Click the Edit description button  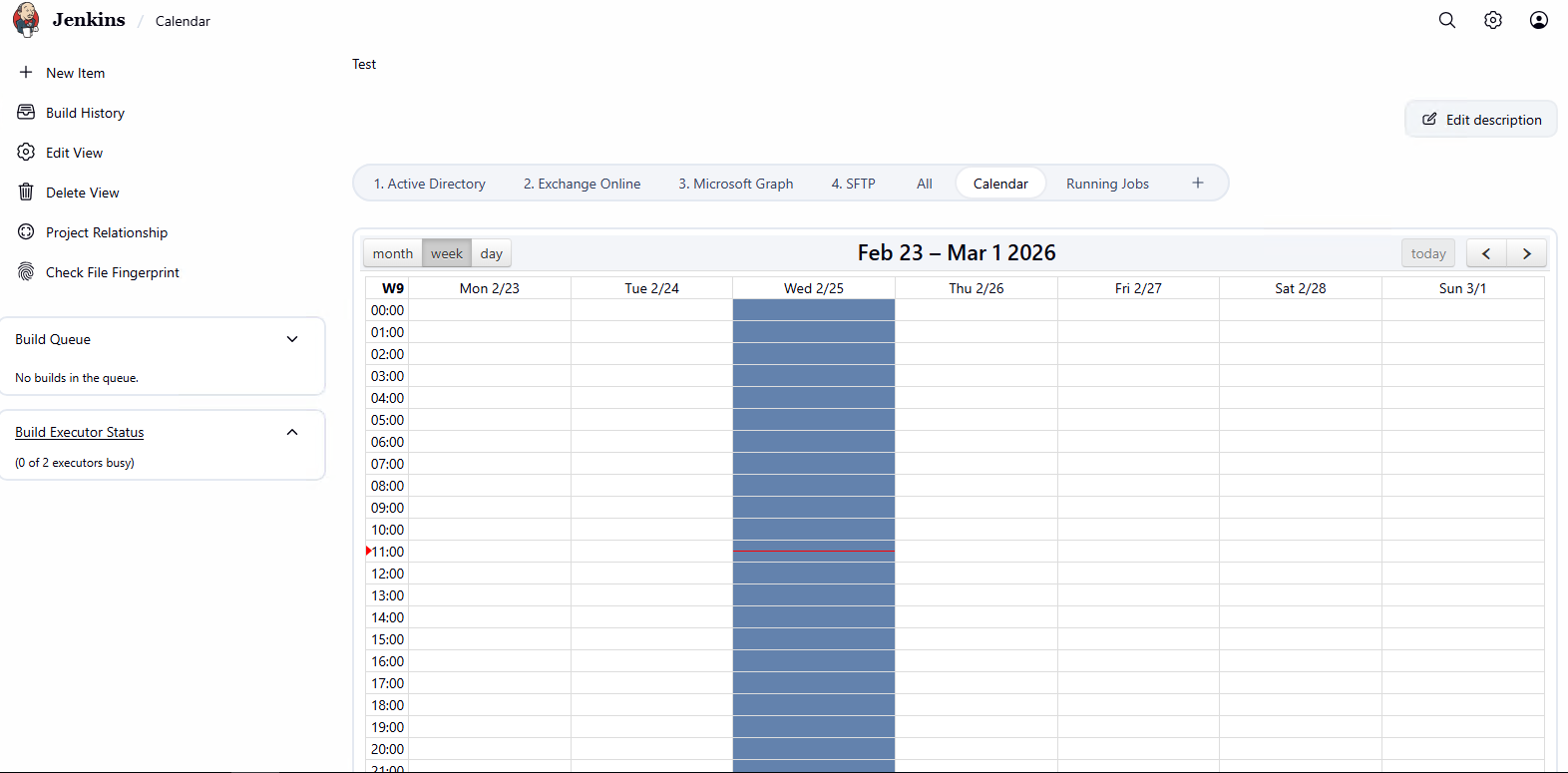click(1480, 120)
